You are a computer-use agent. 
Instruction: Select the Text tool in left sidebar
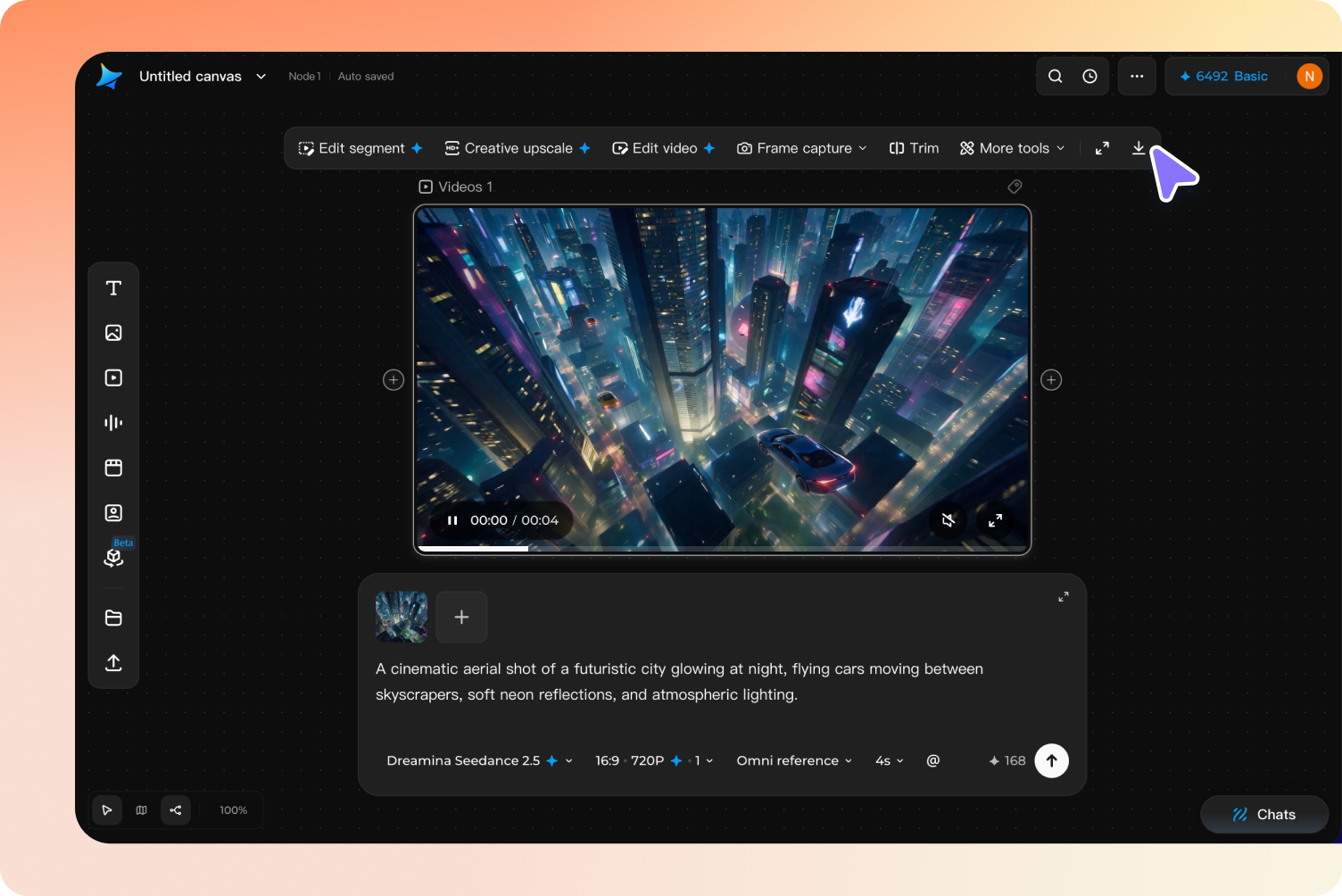coord(113,288)
